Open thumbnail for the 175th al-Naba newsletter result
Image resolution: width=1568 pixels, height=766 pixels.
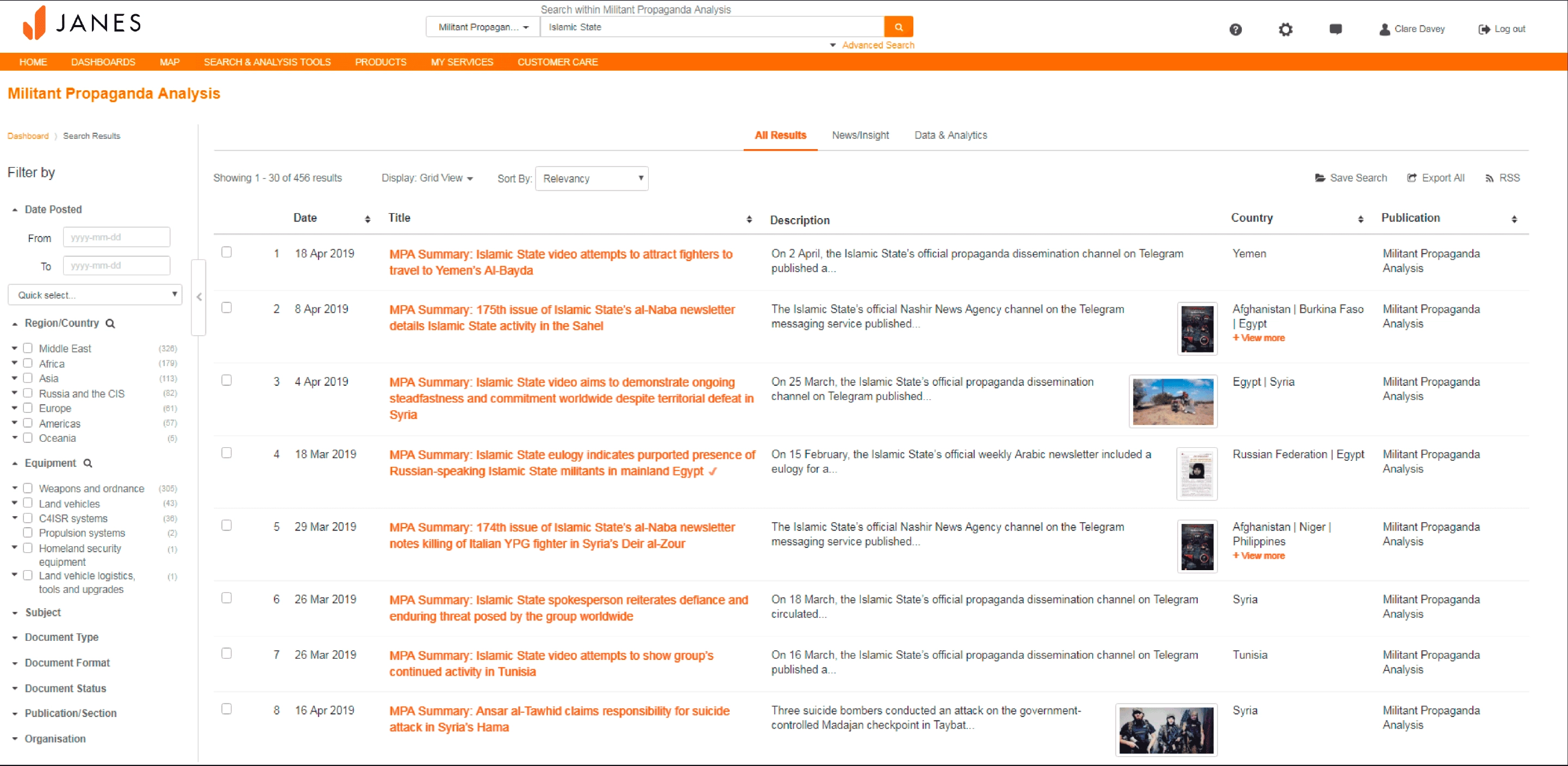[x=1197, y=329]
